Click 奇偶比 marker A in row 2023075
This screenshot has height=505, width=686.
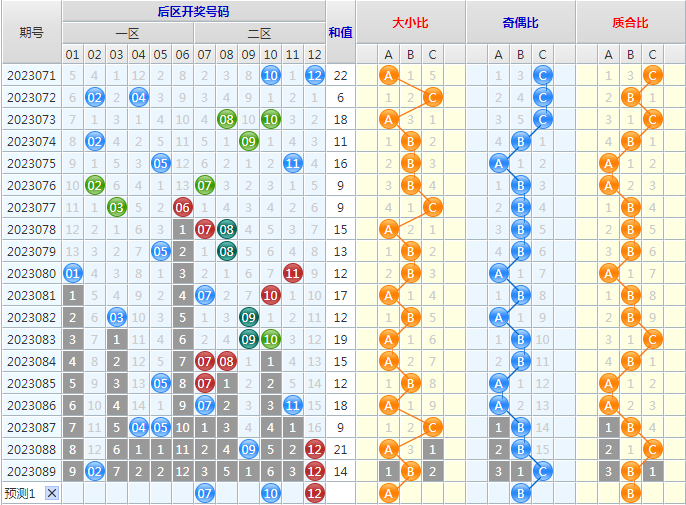coord(499,163)
